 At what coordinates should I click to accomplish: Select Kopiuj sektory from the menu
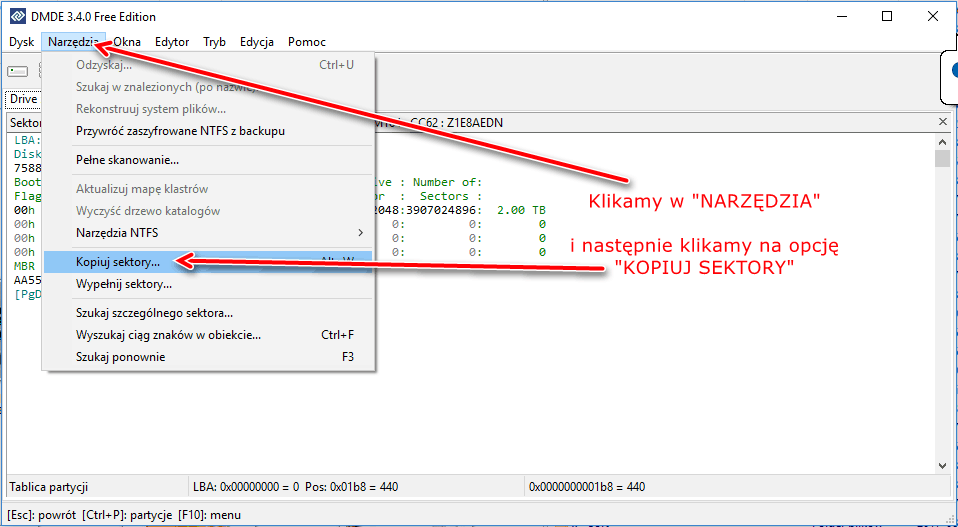pos(117,262)
